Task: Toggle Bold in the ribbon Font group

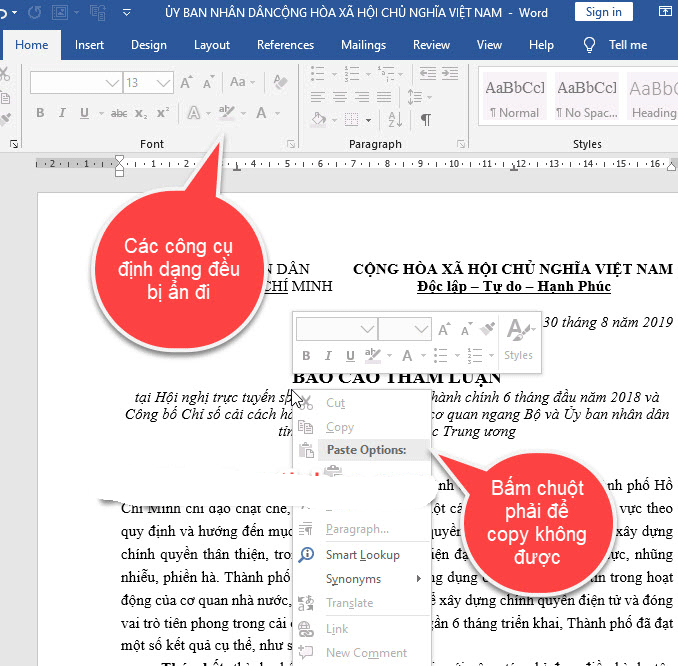Action: pos(41,113)
